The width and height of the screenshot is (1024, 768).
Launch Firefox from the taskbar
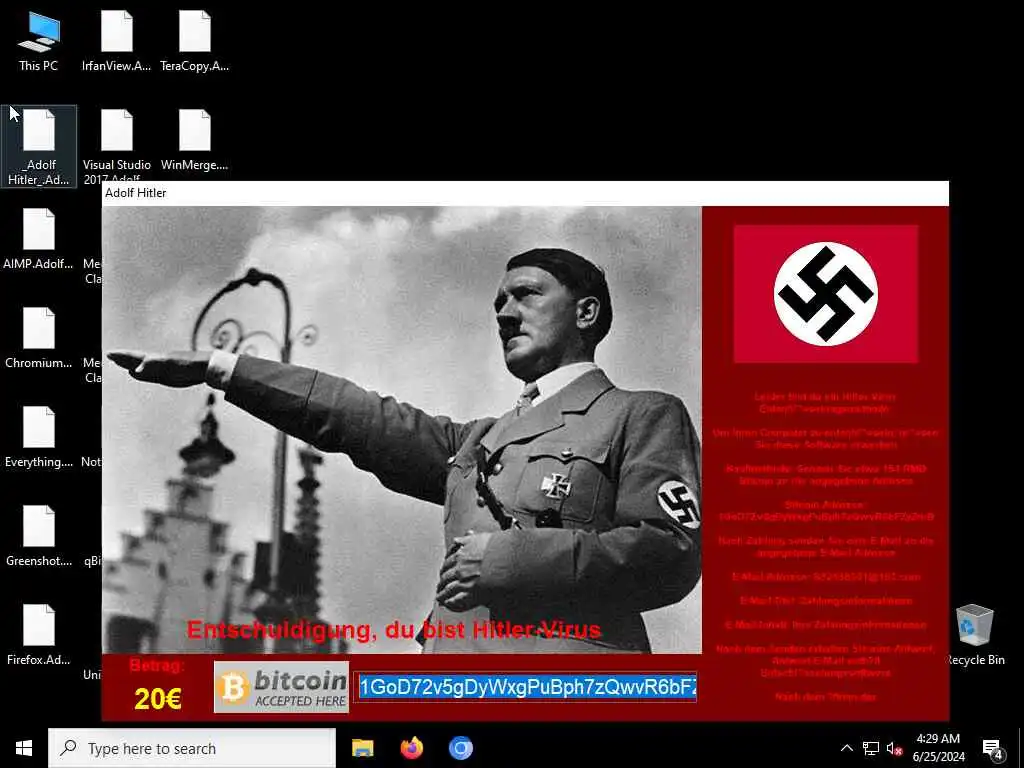tap(411, 748)
